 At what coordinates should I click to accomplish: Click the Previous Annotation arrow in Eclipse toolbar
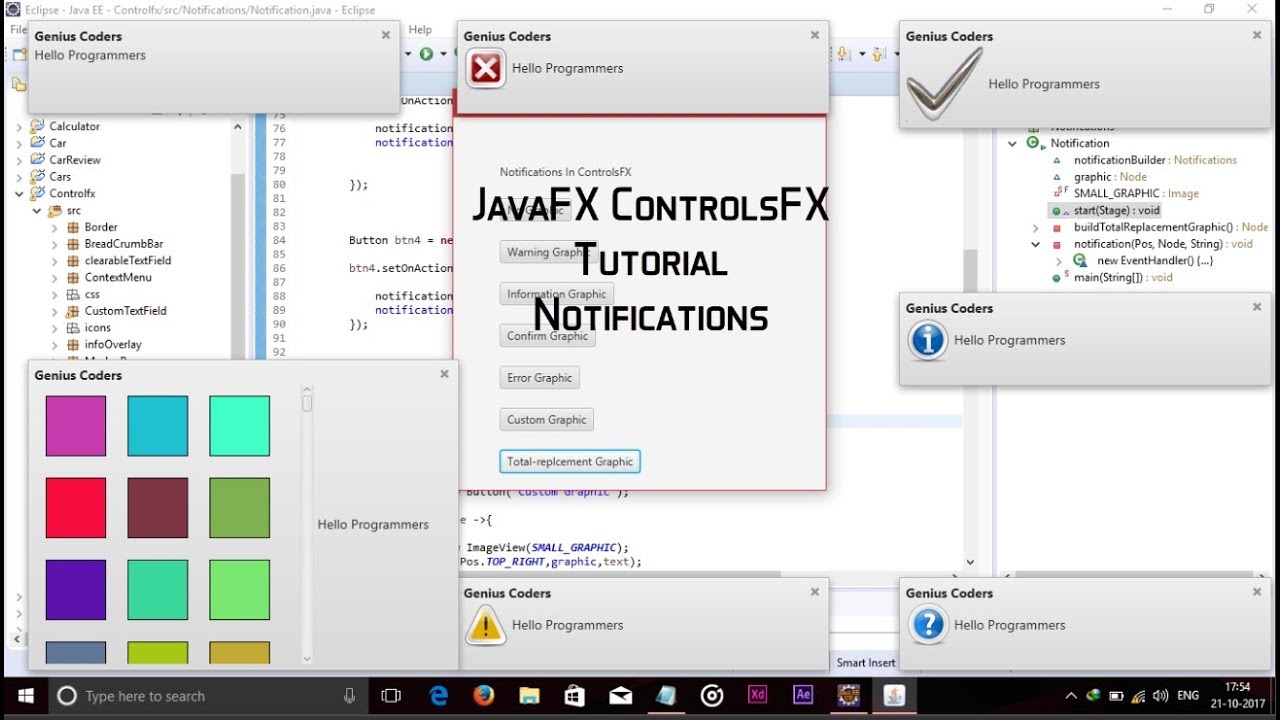coord(878,54)
